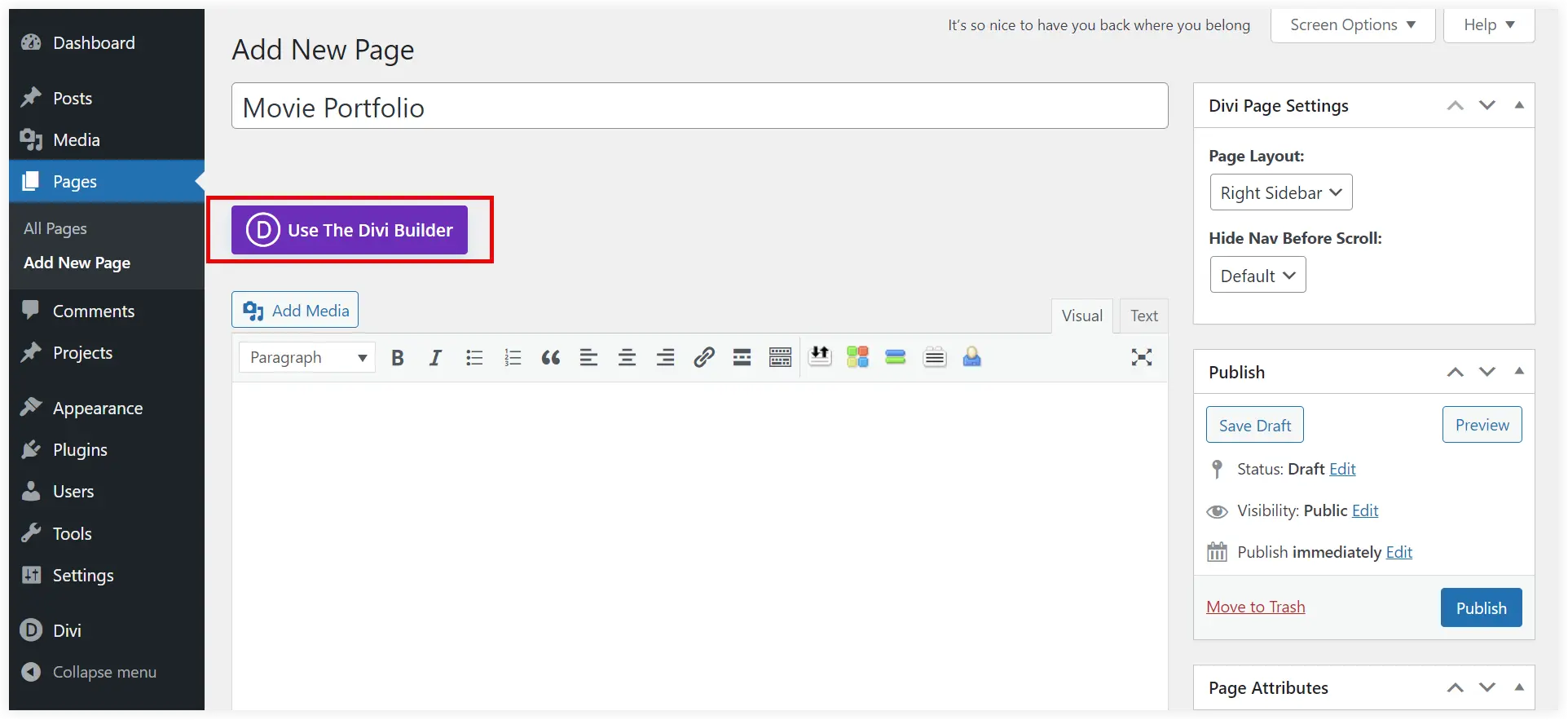The width and height of the screenshot is (1568, 720).
Task: Edit the publish immediately schedule
Action: click(1399, 553)
